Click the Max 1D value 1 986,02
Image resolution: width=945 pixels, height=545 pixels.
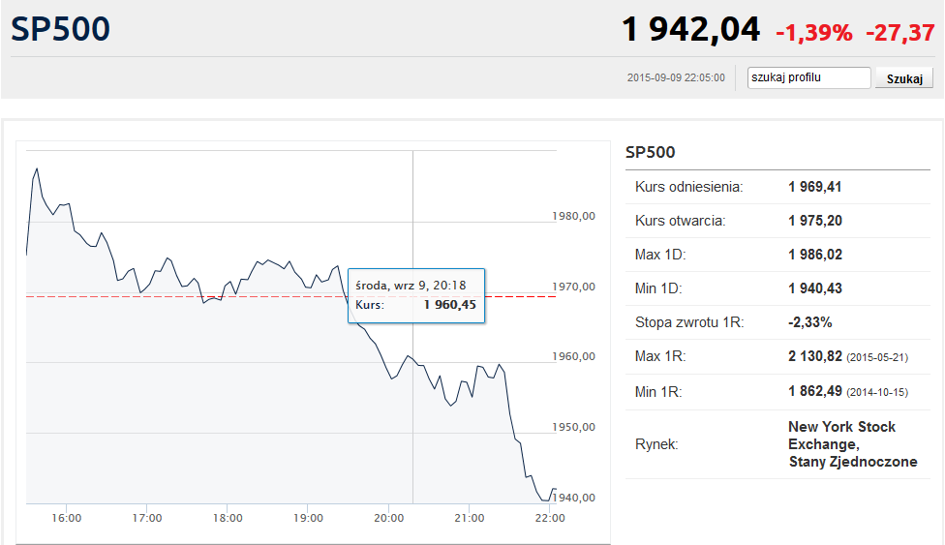[815, 255]
